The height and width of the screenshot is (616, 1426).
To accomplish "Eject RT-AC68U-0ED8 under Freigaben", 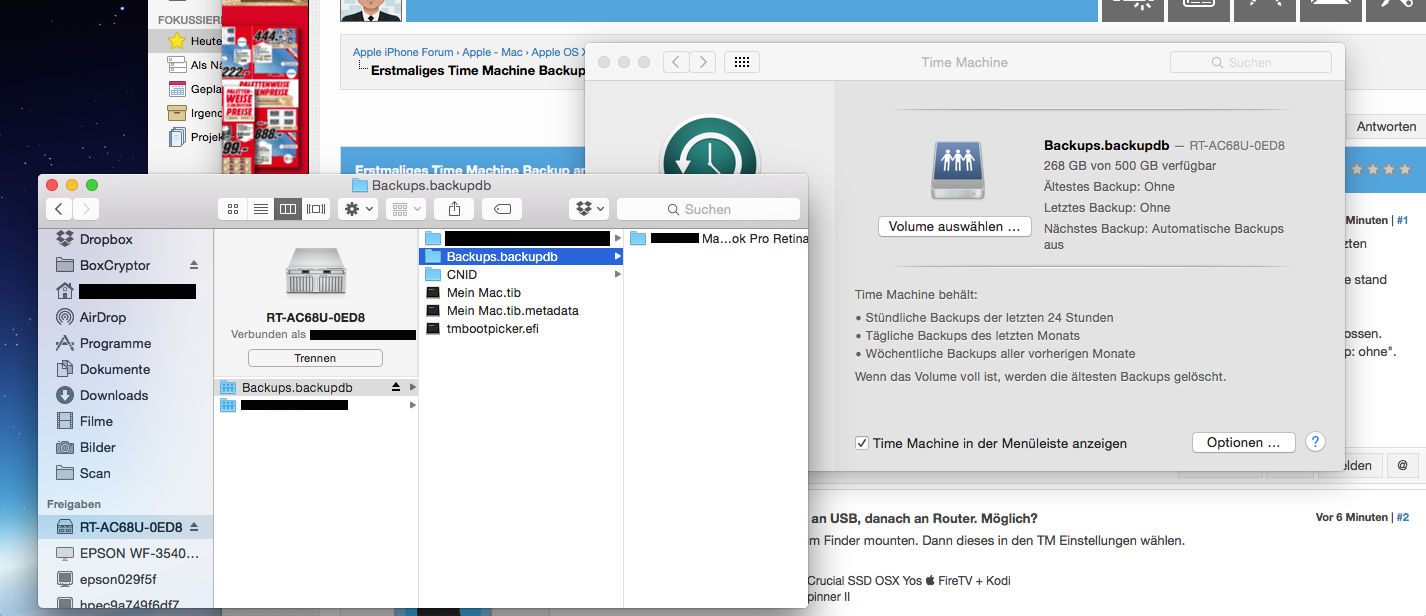I will [194, 527].
